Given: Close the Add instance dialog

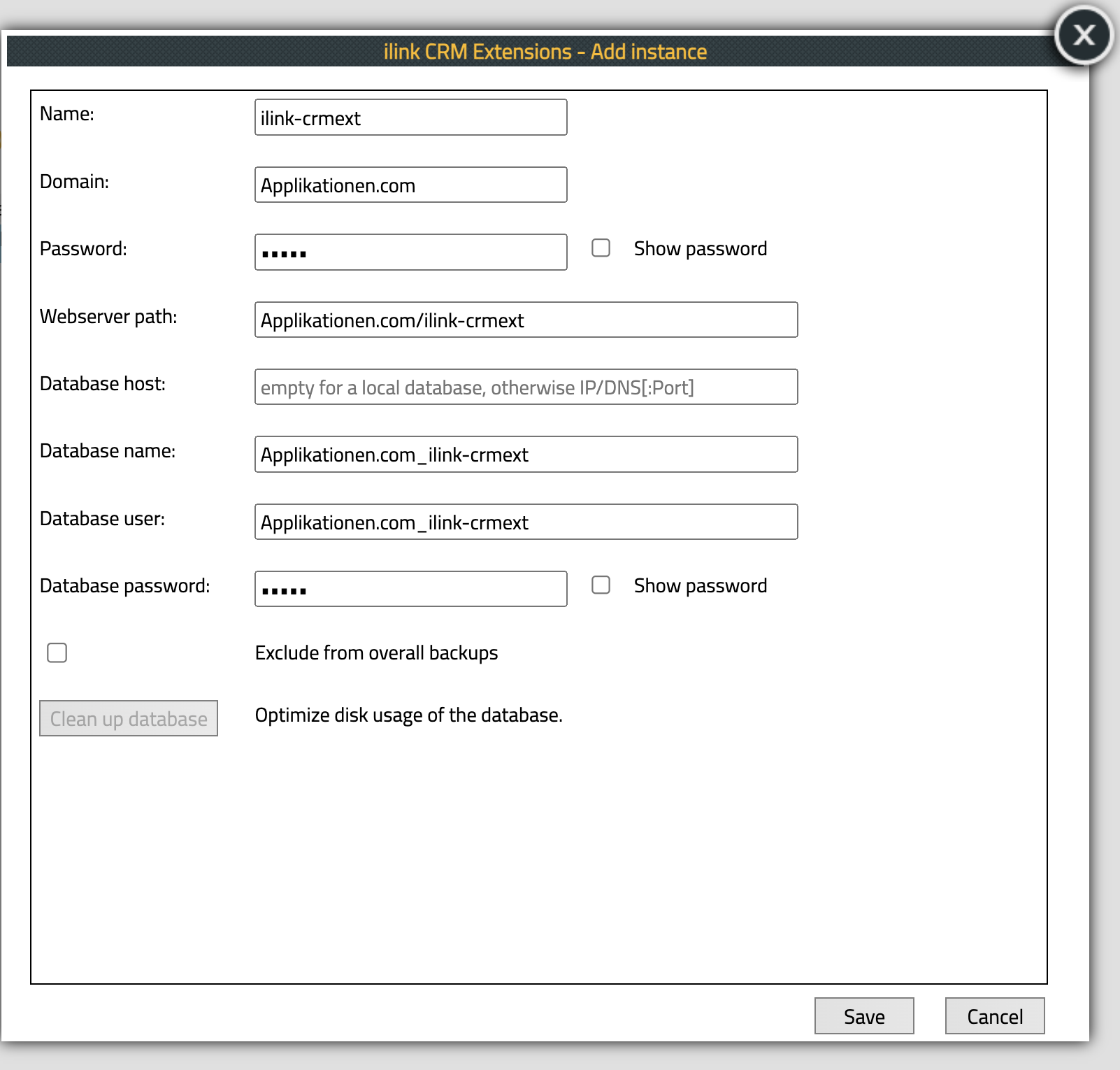Looking at the screenshot, I should point(1084,36).
